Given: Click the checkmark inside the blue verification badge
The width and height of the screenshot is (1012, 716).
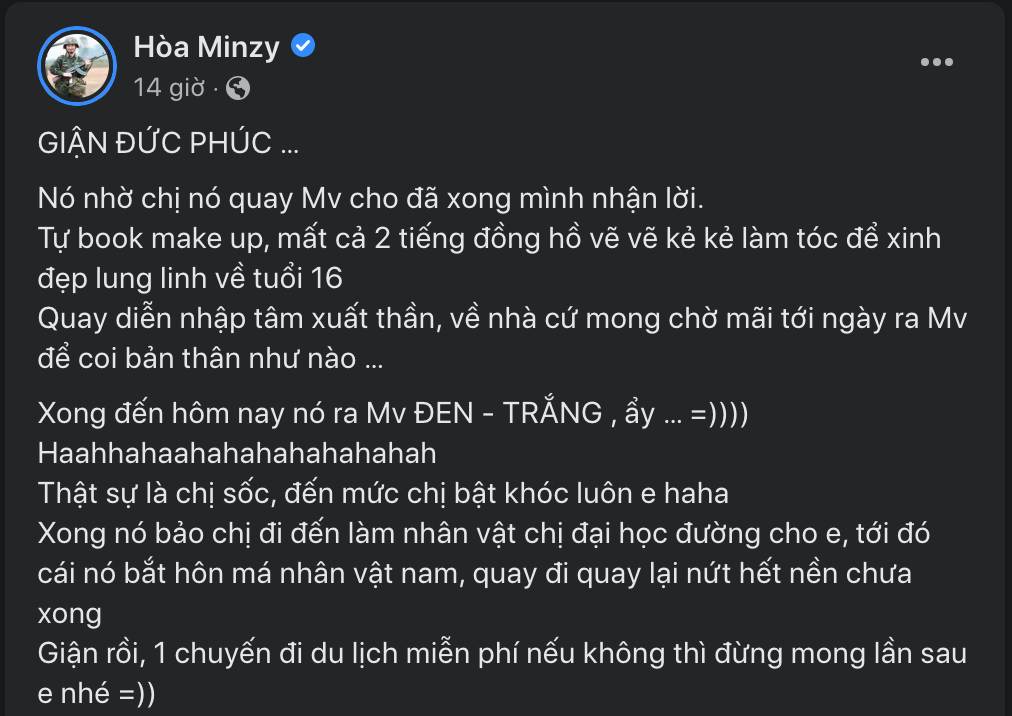Looking at the screenshot, I should (301, 45).
